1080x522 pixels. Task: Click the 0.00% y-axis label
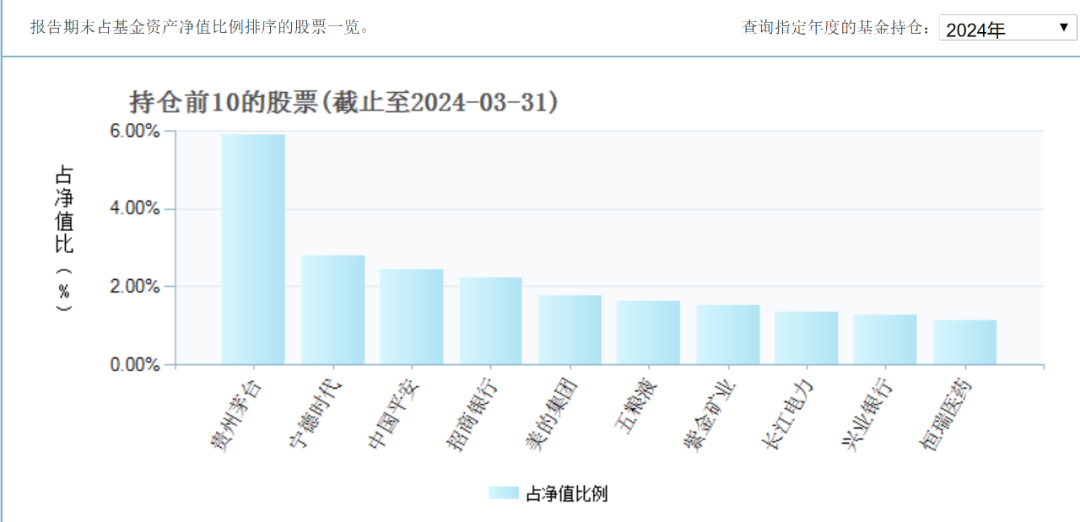click(135, 364)
